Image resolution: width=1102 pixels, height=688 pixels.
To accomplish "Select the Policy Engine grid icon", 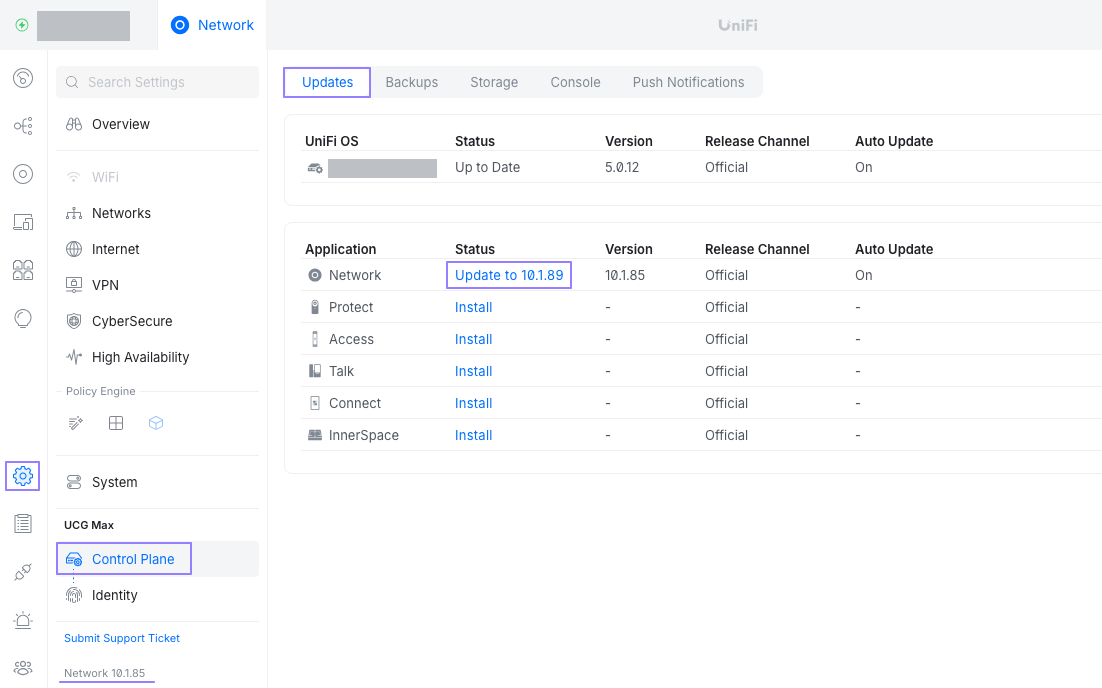I will click(115, 423).
